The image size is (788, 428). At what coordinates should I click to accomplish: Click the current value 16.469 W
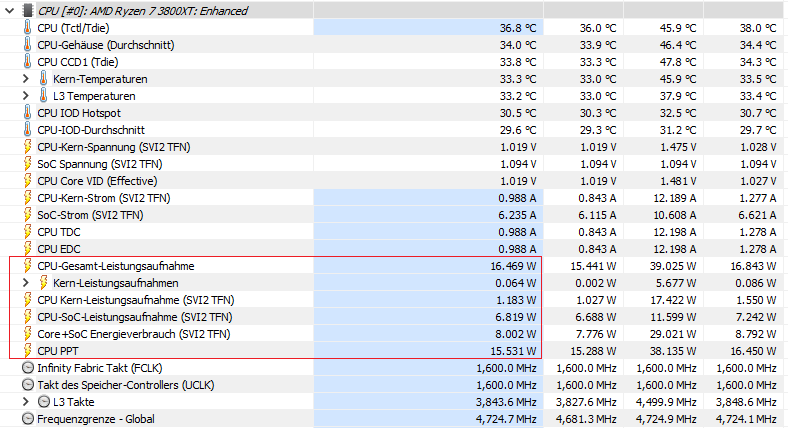(513, 266)
